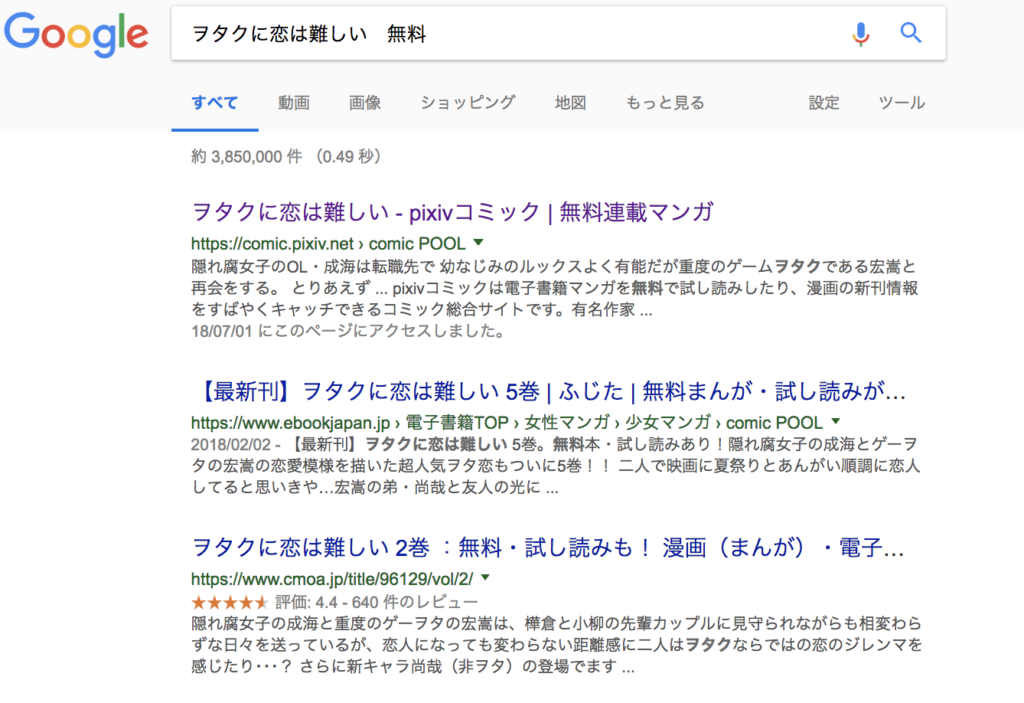Screen dimensions: 1024x703
Task: Click the comic.pixiv.net URL text
Action: coord(328,244)
